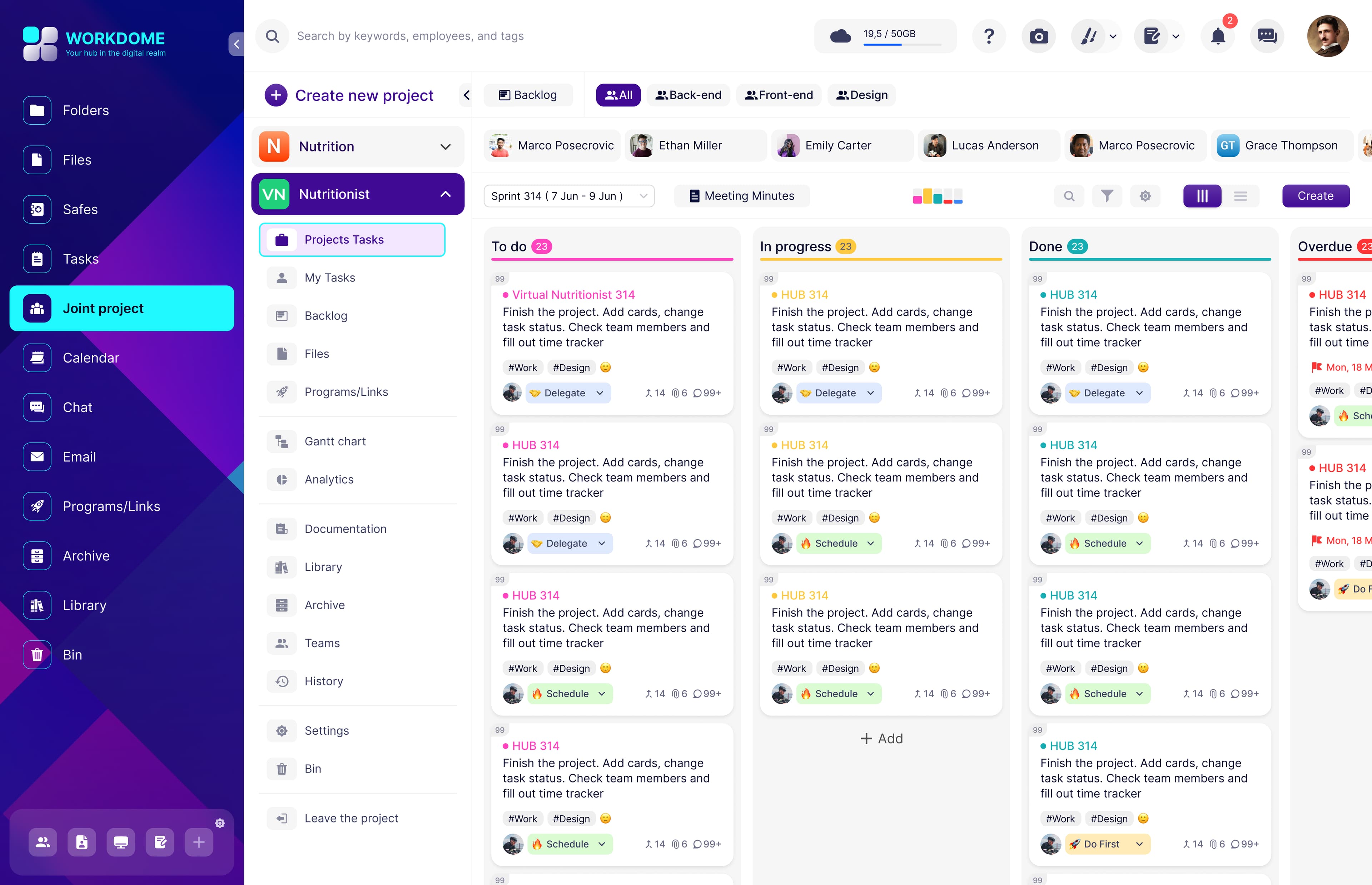Screen dimensions: 1372x885
Task: Open the Sprint 314 dropdown
Action: click(568, 196)
